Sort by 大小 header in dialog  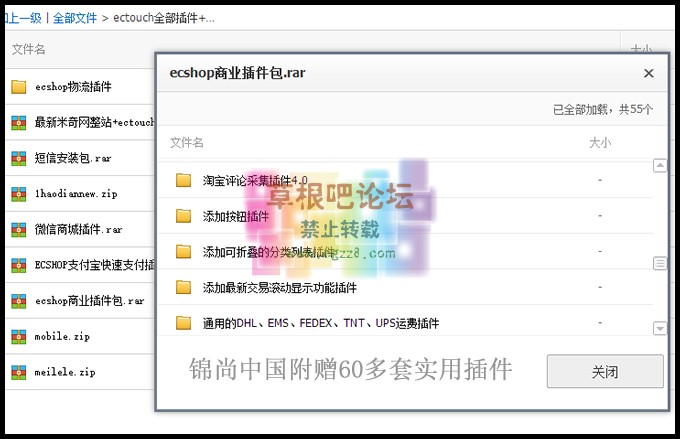click(600, 142)
